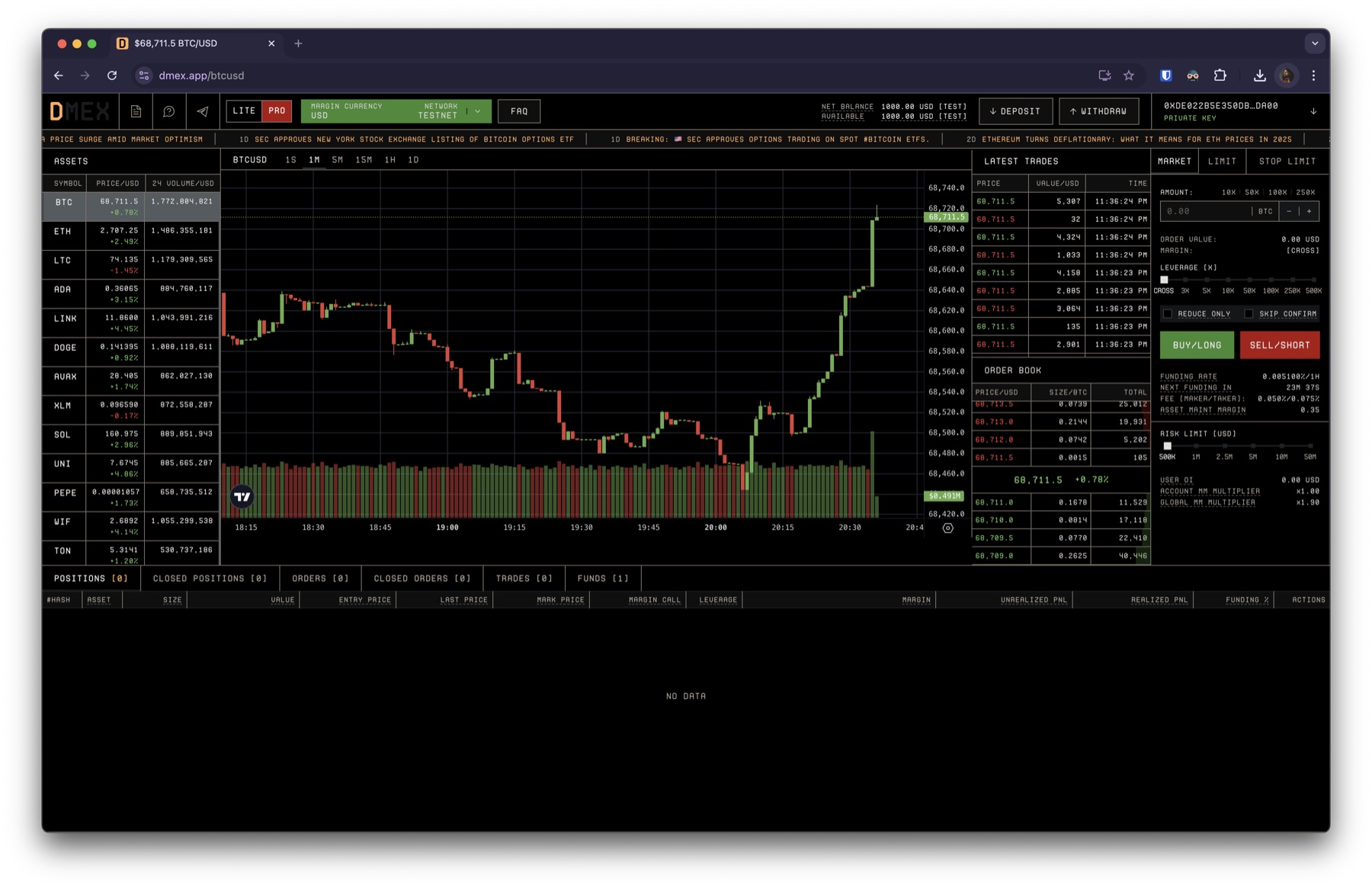Image resolution: width=1372 pixels, height=888 pixels.
Task: Increase amount with plus button
Action: click(x=1309, y=211)
